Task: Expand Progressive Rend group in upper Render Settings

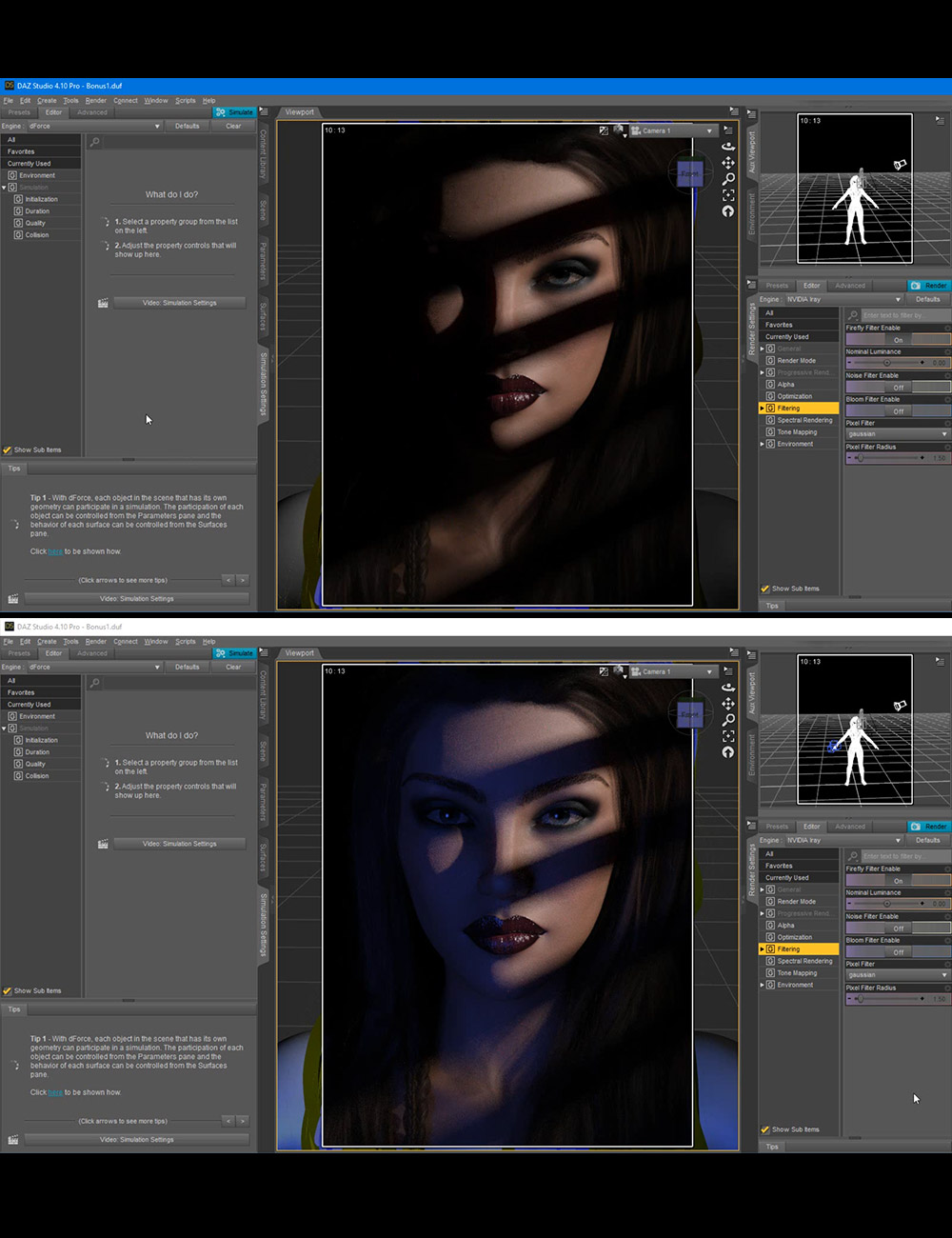Action: pyautogui.click(x=762, y=372)
